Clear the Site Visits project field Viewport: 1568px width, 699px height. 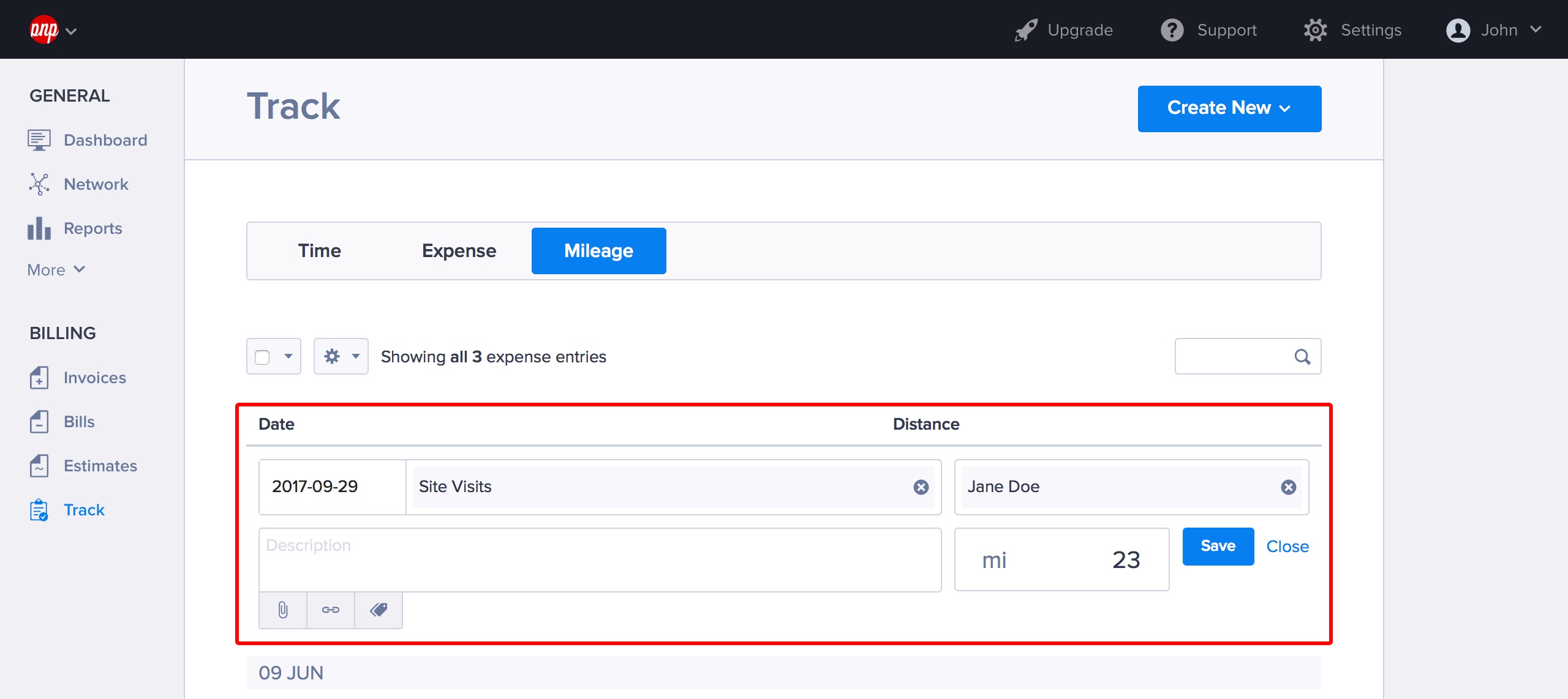click(921, 487)
